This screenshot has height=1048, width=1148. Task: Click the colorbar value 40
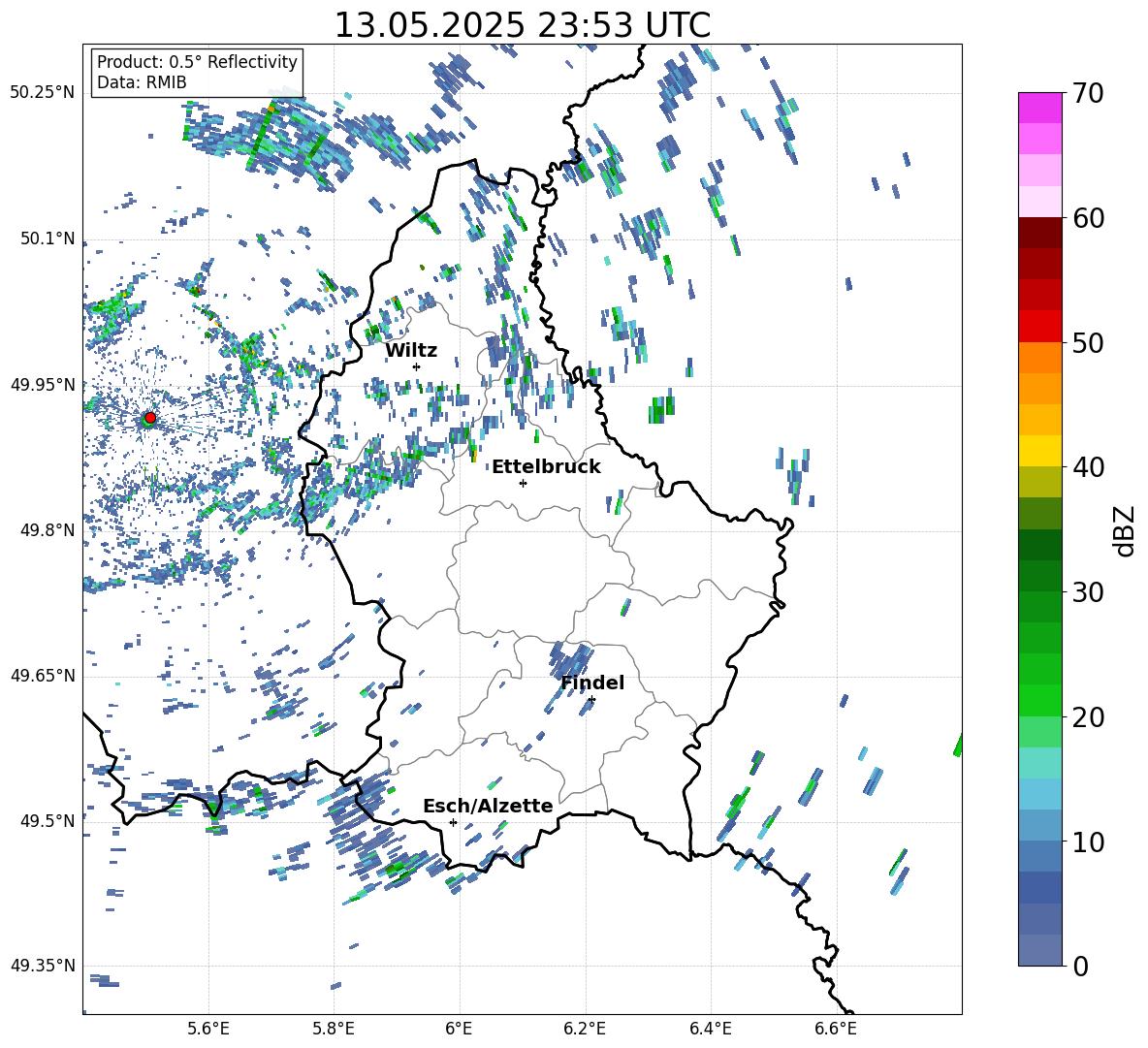pos(1088,467)
